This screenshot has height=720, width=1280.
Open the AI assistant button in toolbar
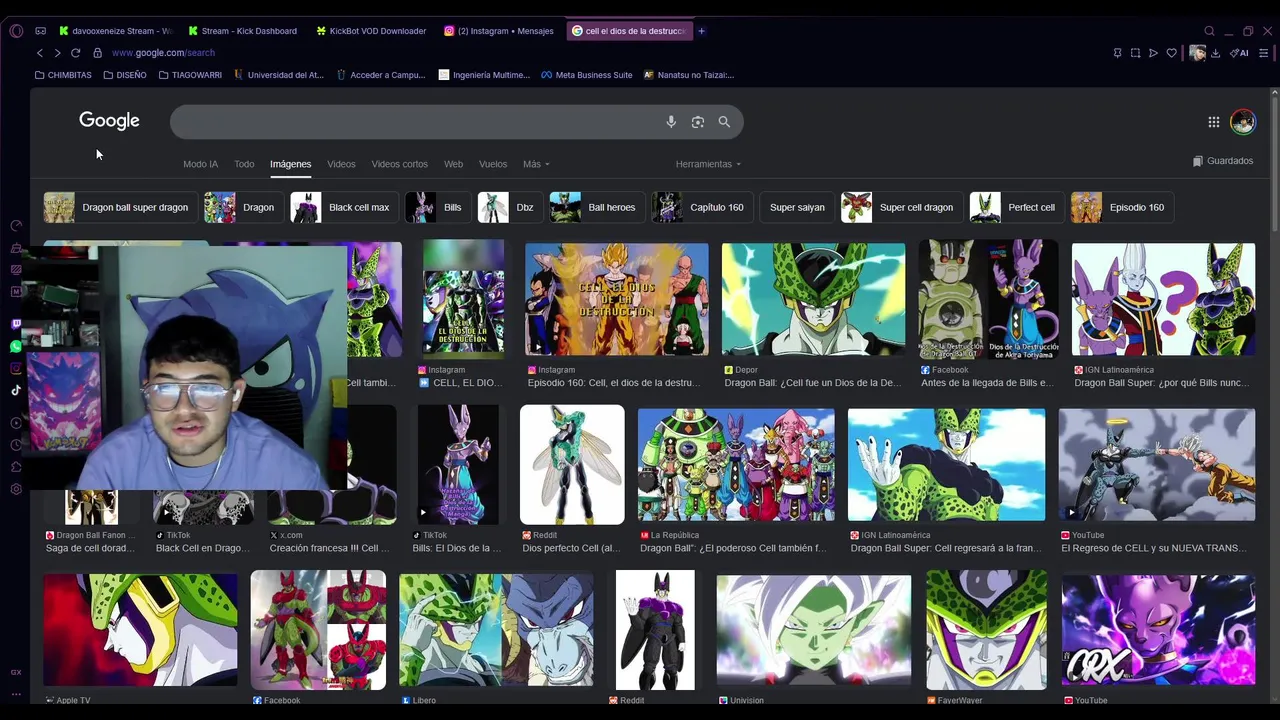click(x=1240, y=53)
